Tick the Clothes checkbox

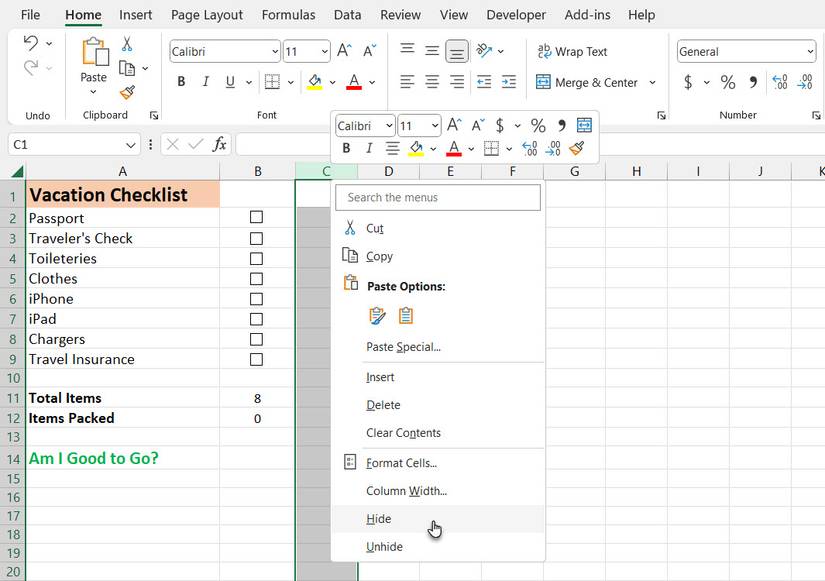(x=256, y=278)
